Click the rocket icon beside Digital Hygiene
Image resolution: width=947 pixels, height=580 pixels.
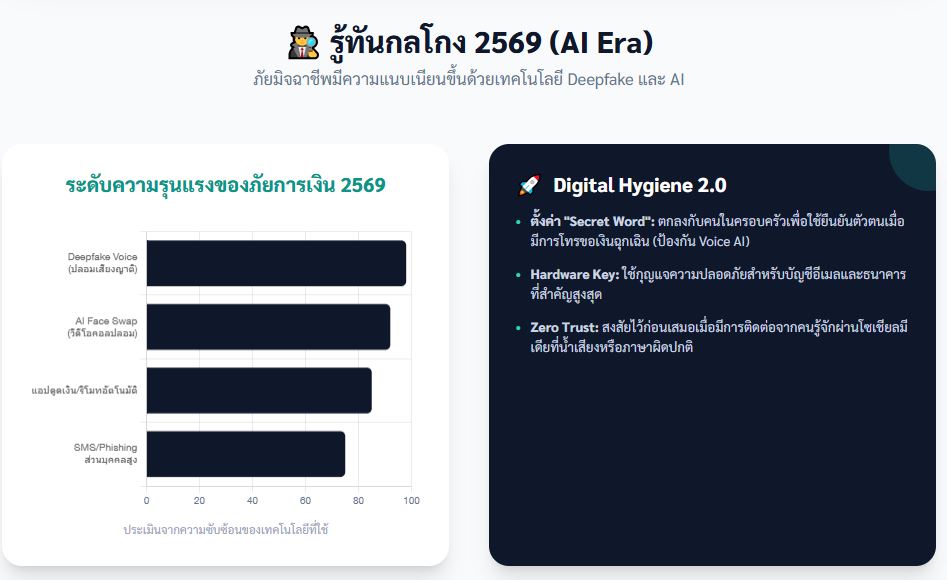point(529,185)
